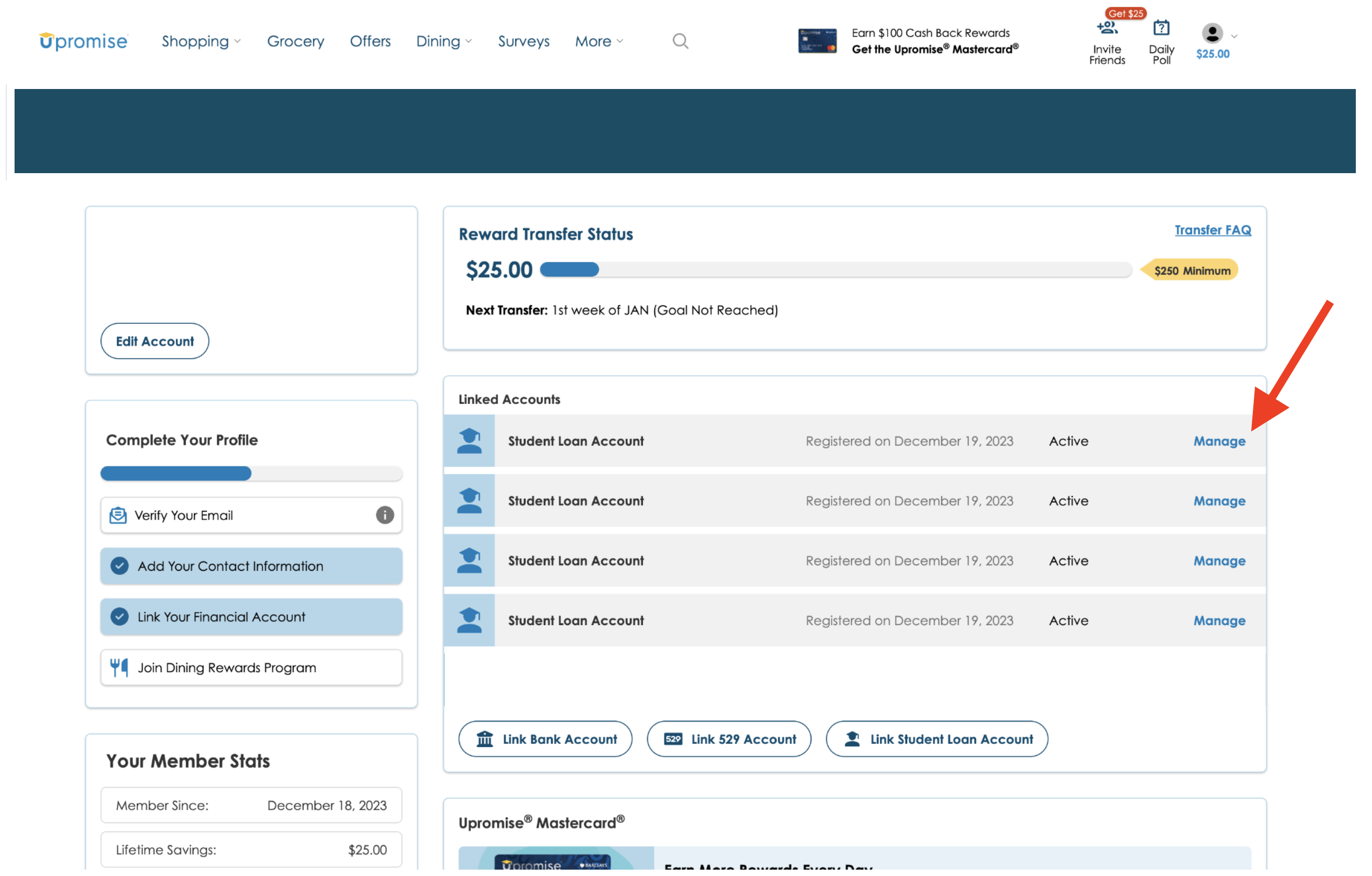The width and height of the screenshot is (1372, 876).
Task: Expand the Shopping dropdown menu
Action: tap(201, 41)
